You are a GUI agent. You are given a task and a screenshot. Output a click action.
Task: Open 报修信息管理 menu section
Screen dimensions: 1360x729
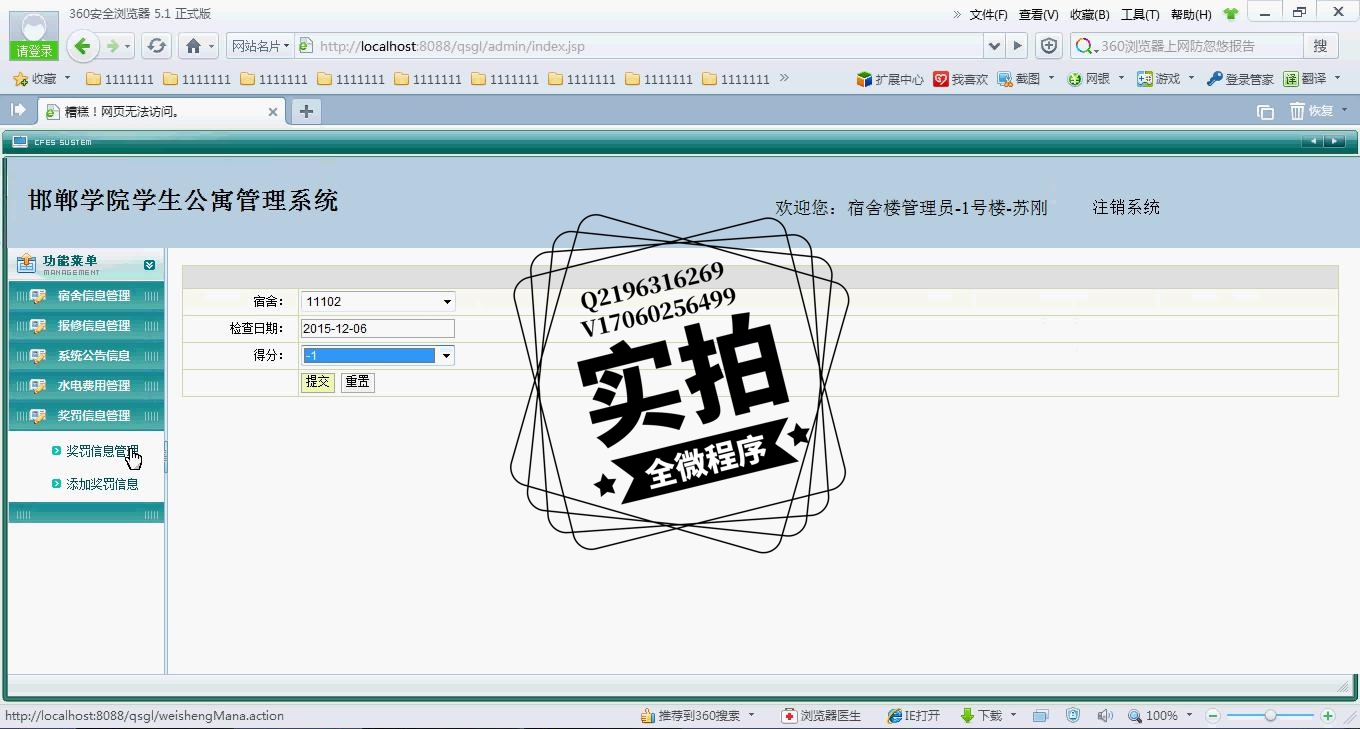tap(86, 326)
